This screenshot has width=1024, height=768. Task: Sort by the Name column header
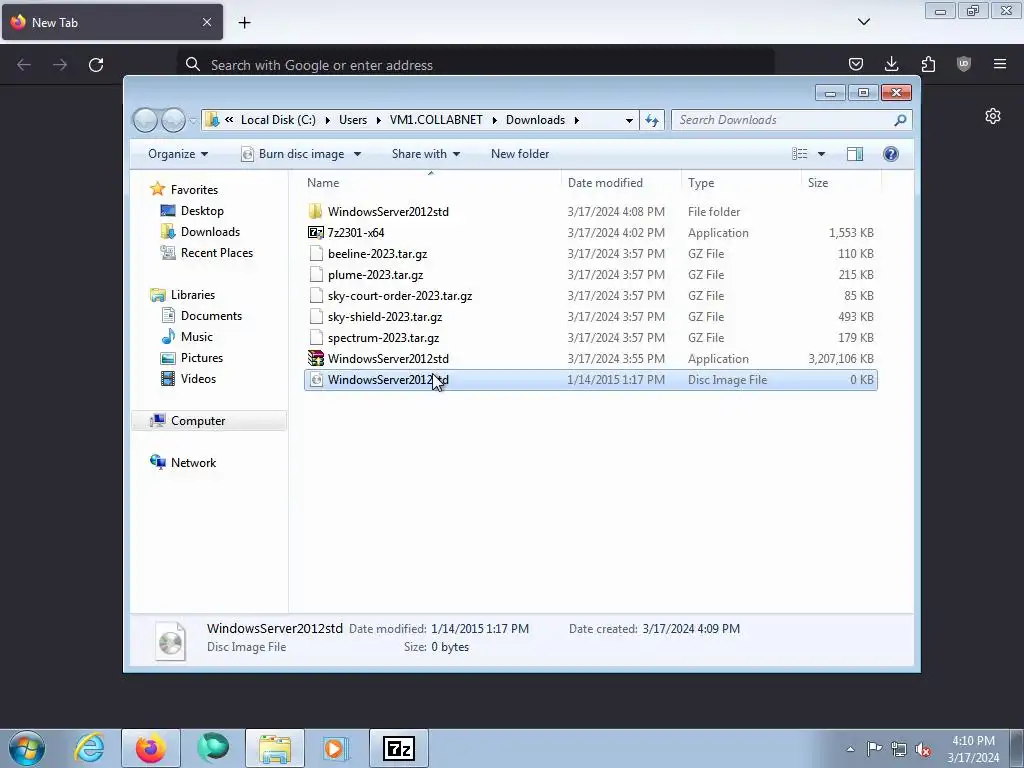[431, 183]
